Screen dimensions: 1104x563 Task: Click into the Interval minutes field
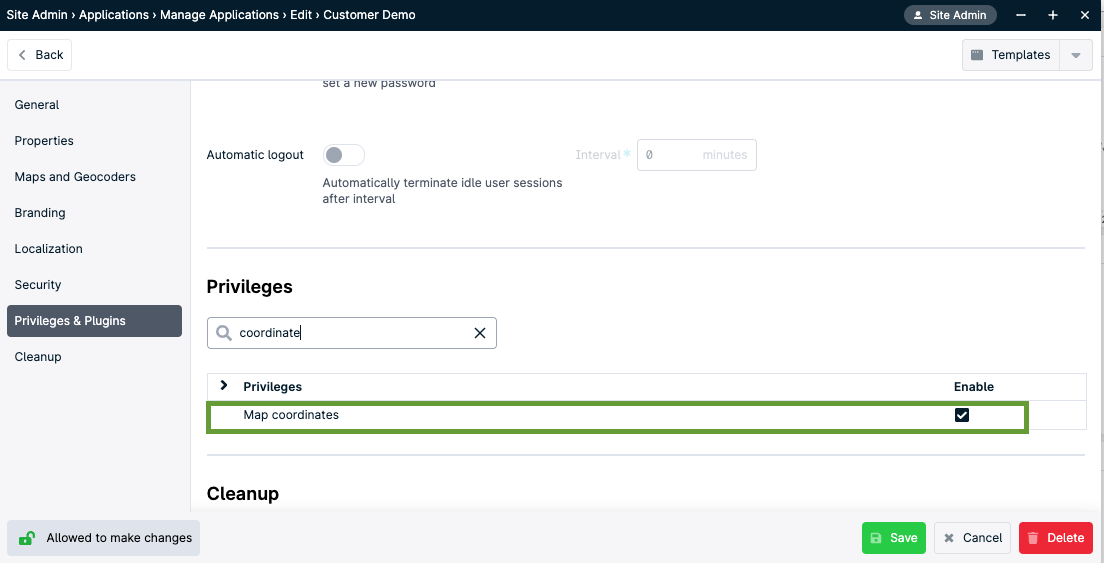click(x=696, y=155)
